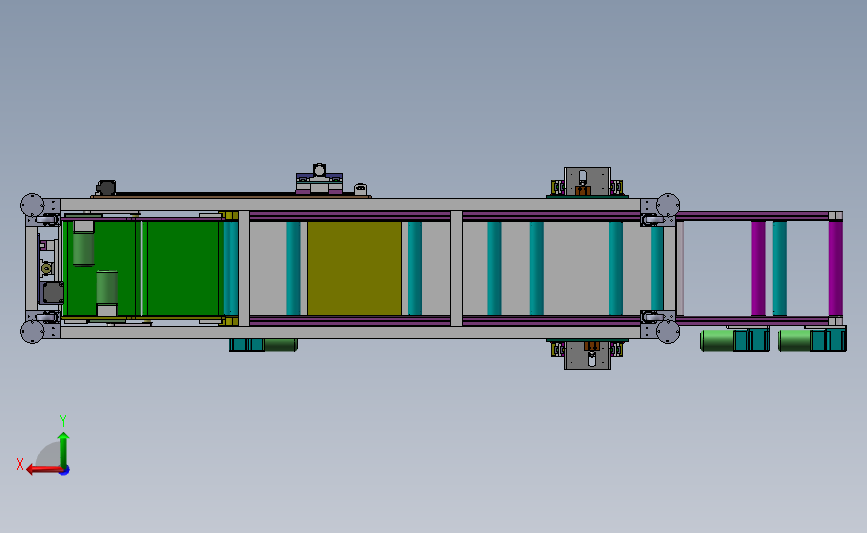Click the red X axis of the orientation triad
Image resolution: width=867 pixels, height=533 pixels.
pos(44,470)
